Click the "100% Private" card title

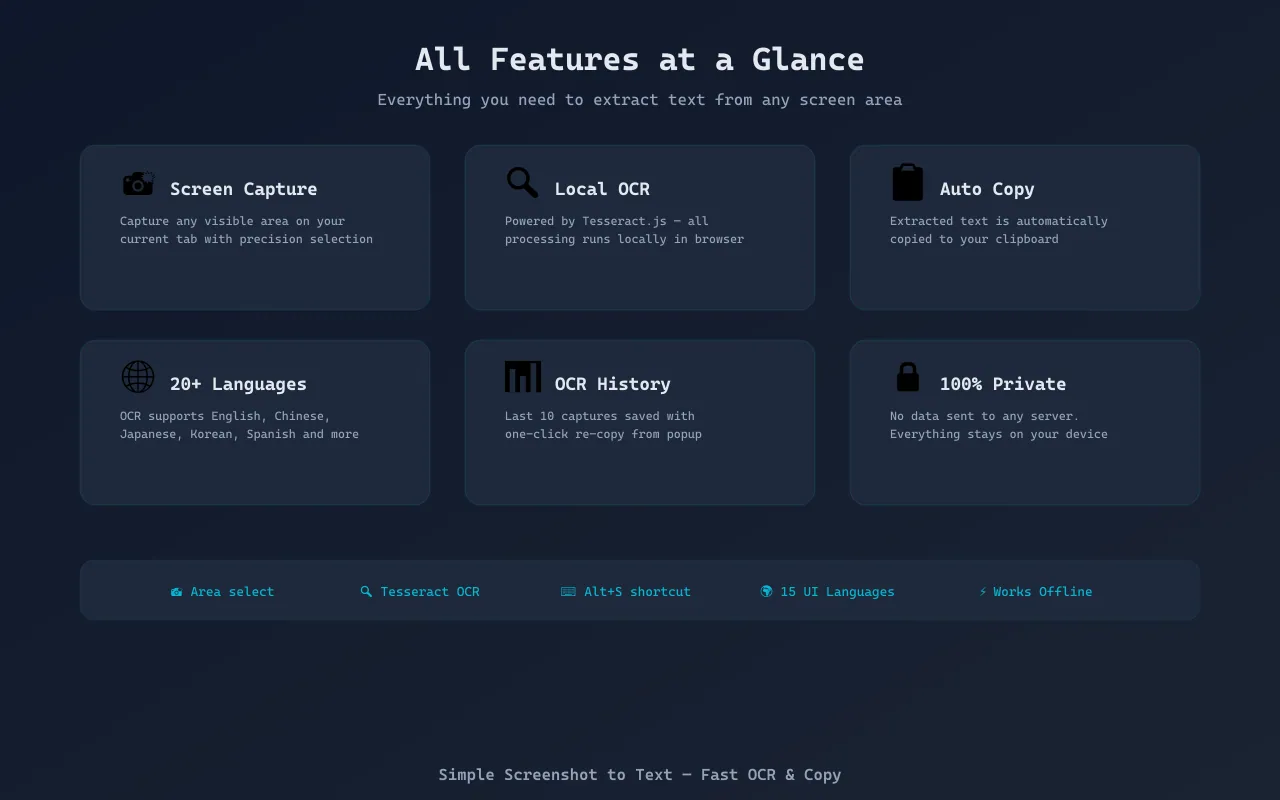(x=1002, y=384)
